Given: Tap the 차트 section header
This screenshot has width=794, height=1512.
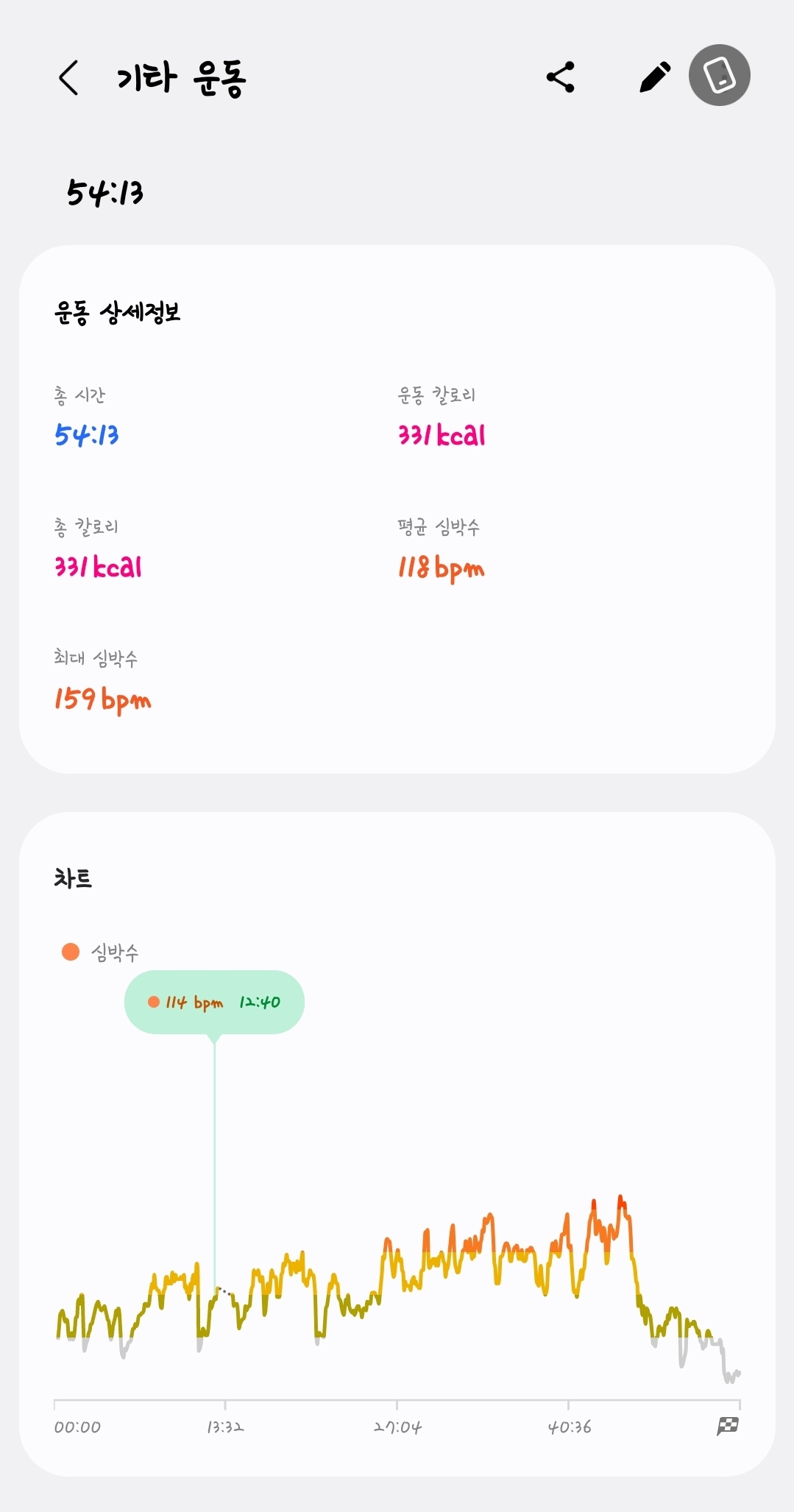Looking at the screenshot, I should [x=73, y=878].
